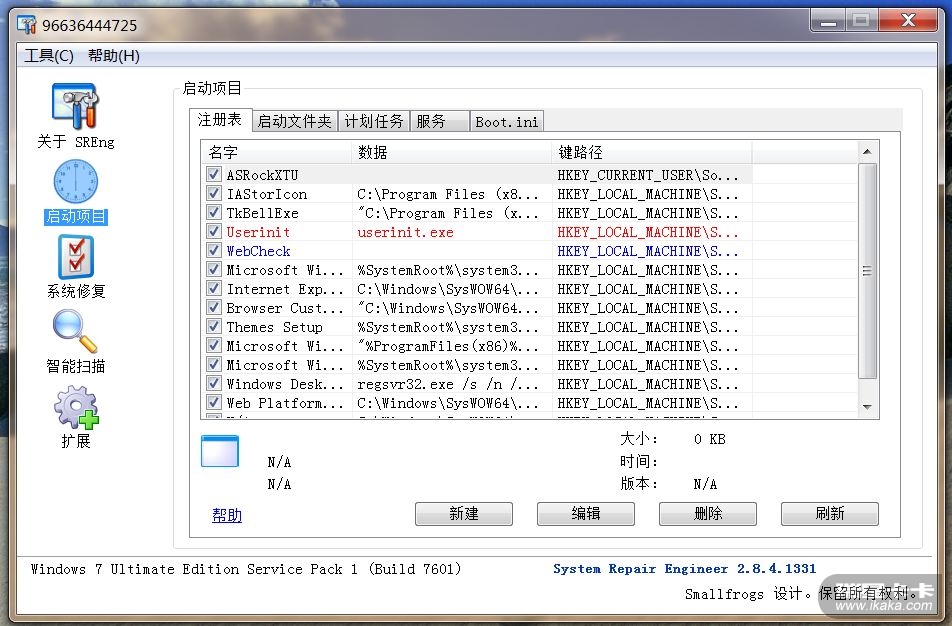Uncheck the Web Platform... entry
Screen dimensions: 952x626
213,402
